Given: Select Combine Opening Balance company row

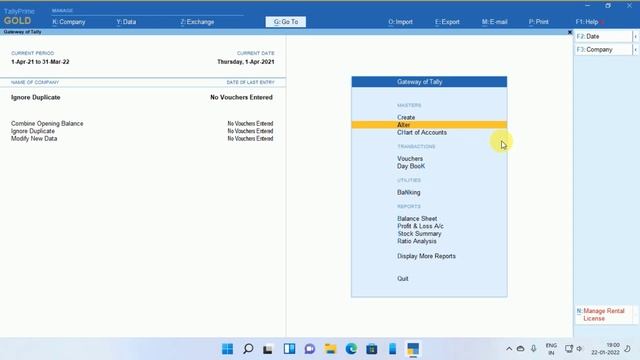Looking at the screenshot, I should [x=142, y=123].
